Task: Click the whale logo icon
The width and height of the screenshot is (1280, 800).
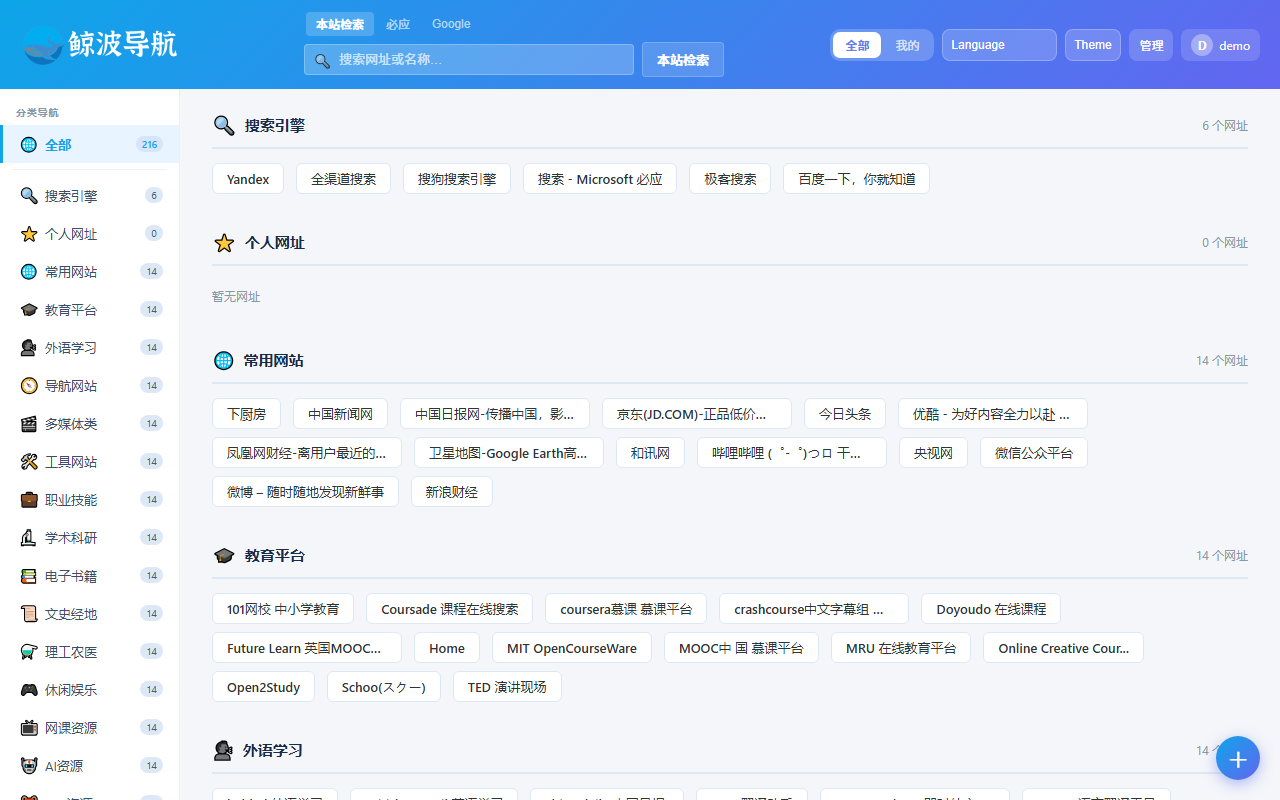Action: click(x=43, y=44)
